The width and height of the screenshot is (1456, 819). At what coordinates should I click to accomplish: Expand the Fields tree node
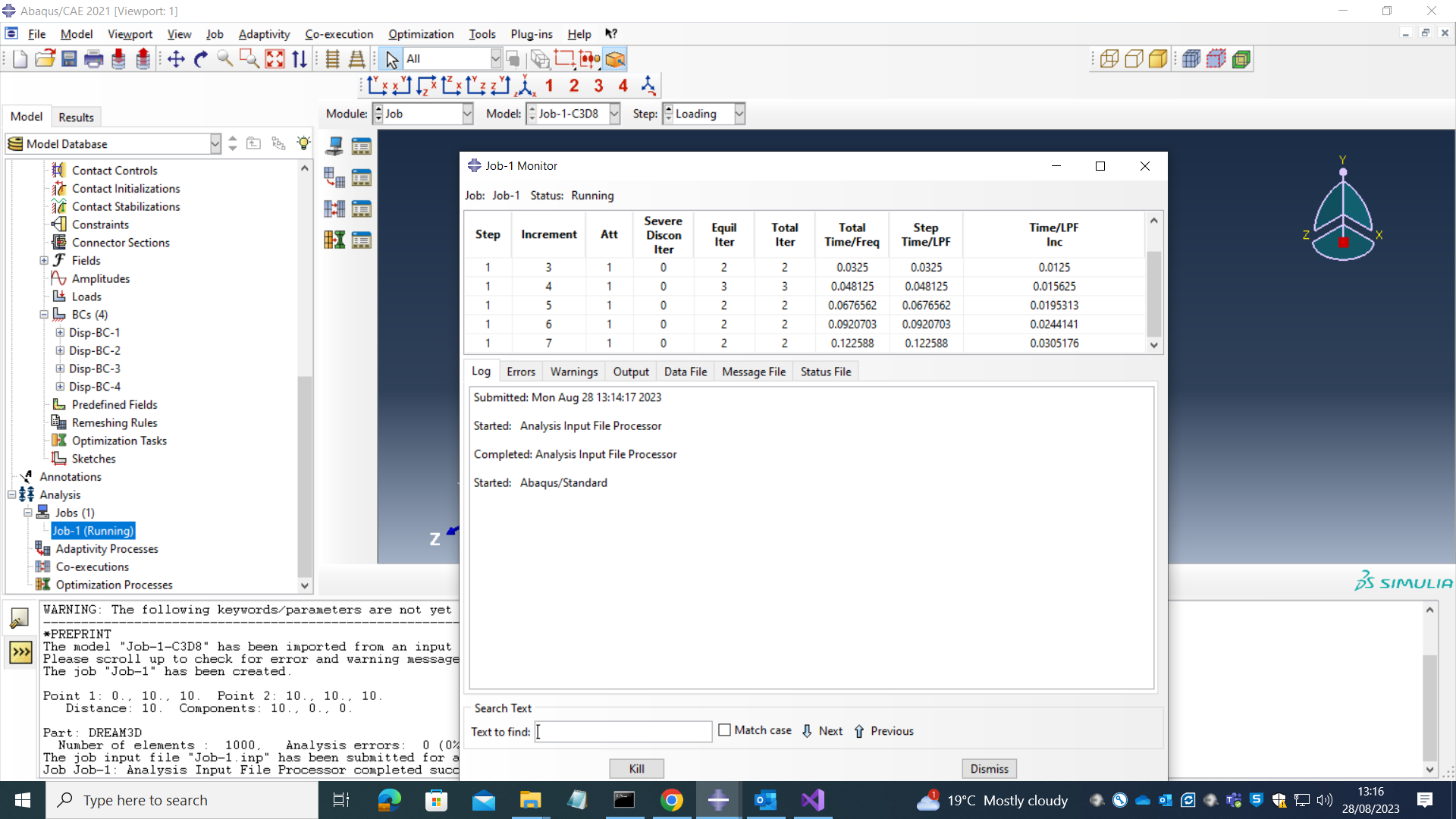(44, 261)
